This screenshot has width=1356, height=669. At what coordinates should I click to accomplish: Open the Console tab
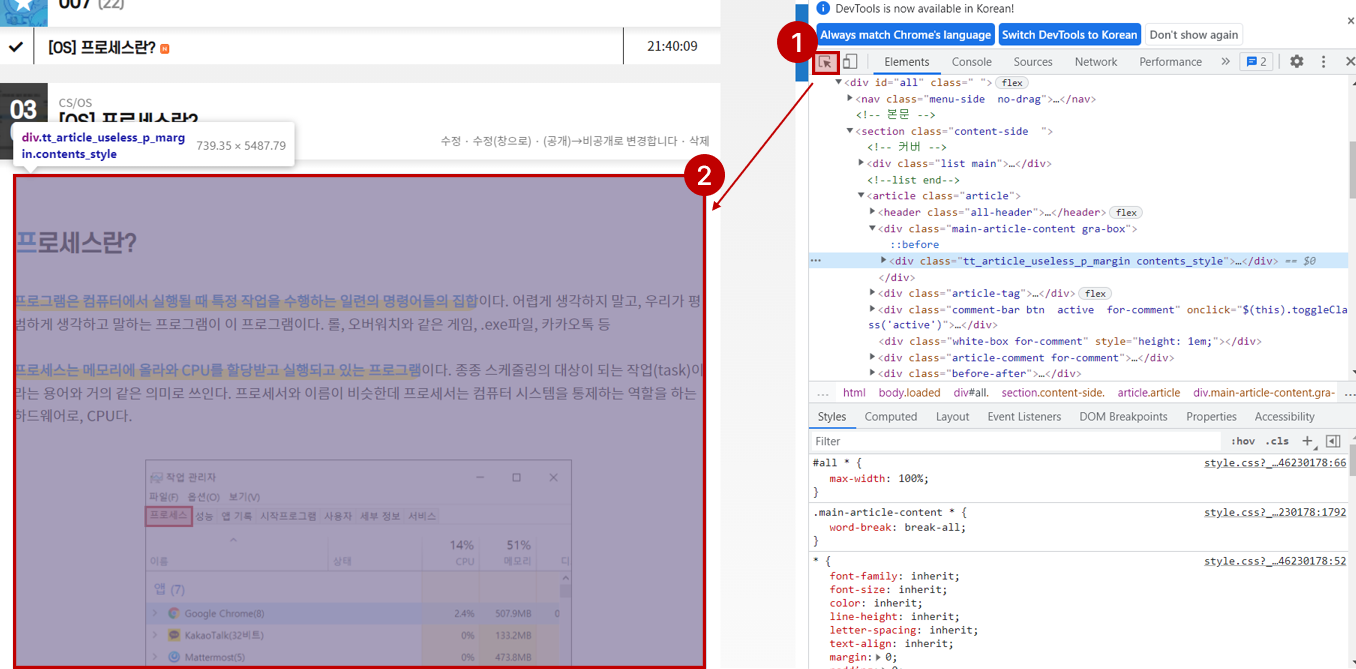(x=972, y=62)
